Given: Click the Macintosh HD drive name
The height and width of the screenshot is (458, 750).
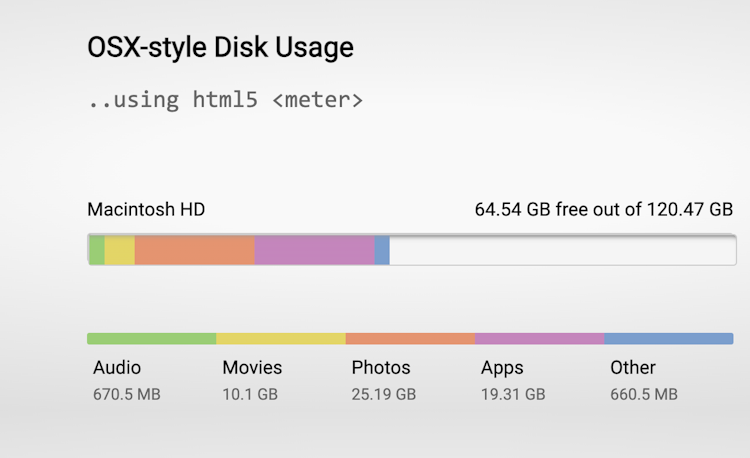Looking at the screenshot, I should (146, 209).
